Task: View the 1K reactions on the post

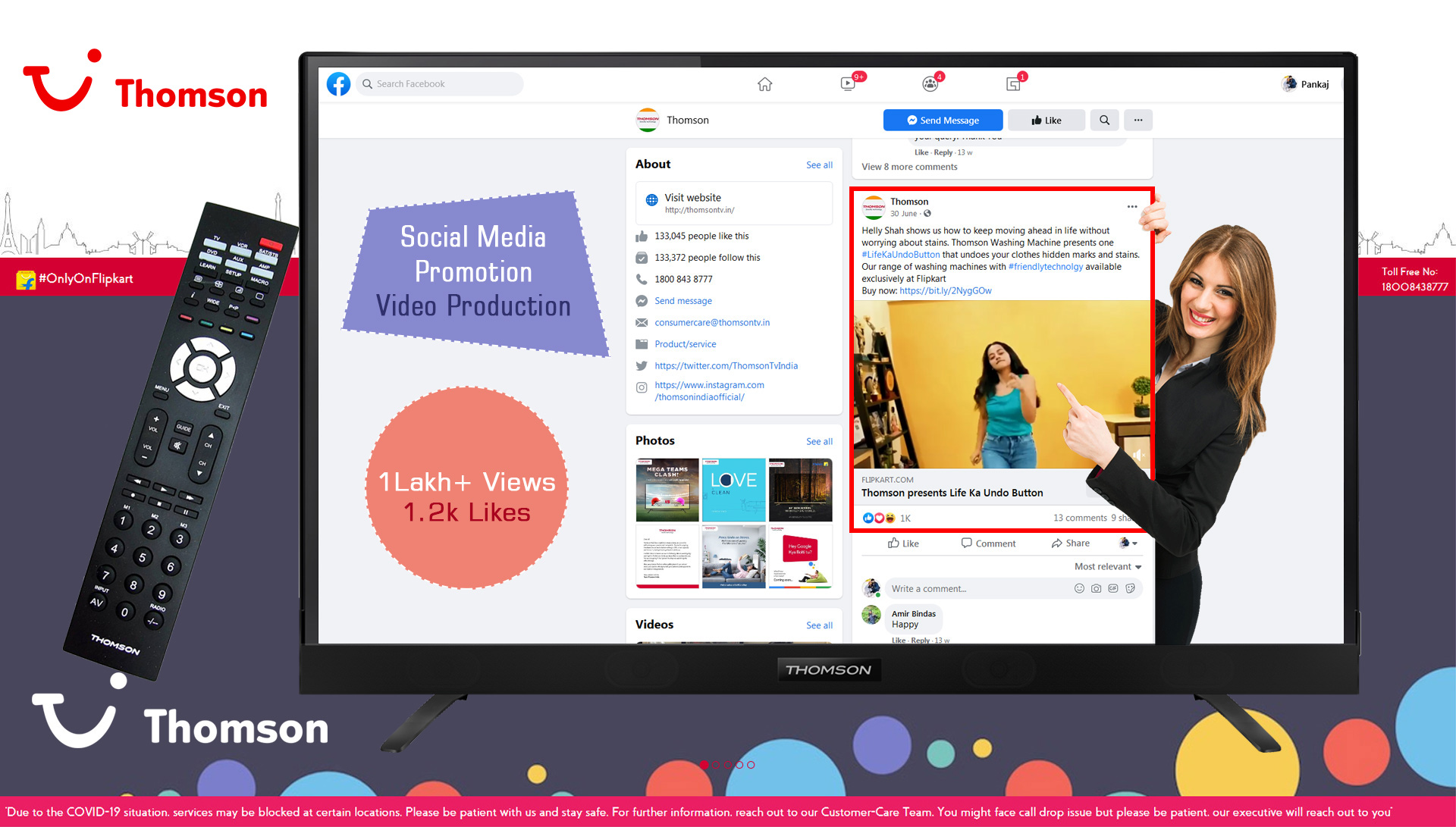Action: (x=887, y=518)
